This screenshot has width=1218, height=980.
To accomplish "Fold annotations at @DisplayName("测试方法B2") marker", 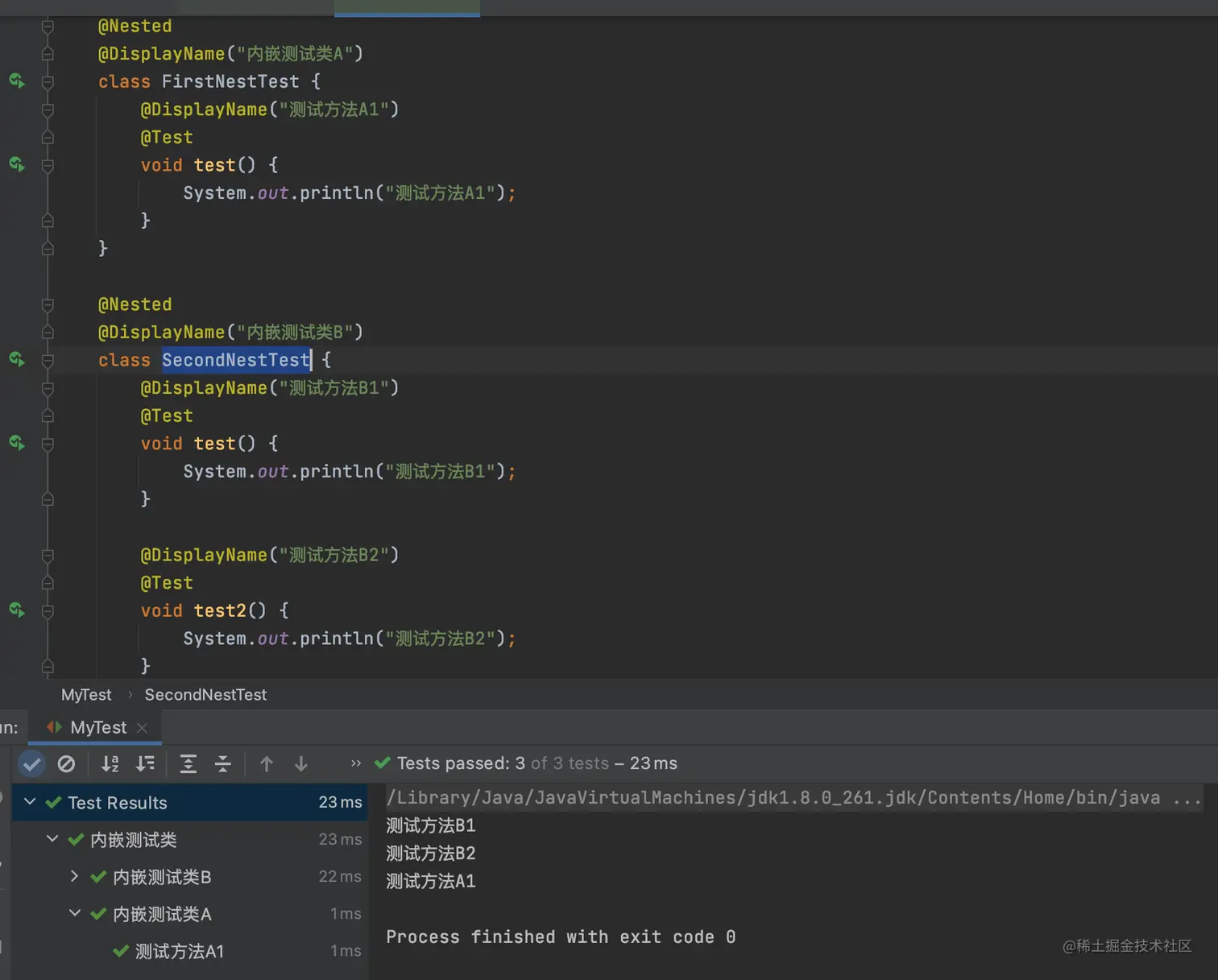I will [48, 555].
